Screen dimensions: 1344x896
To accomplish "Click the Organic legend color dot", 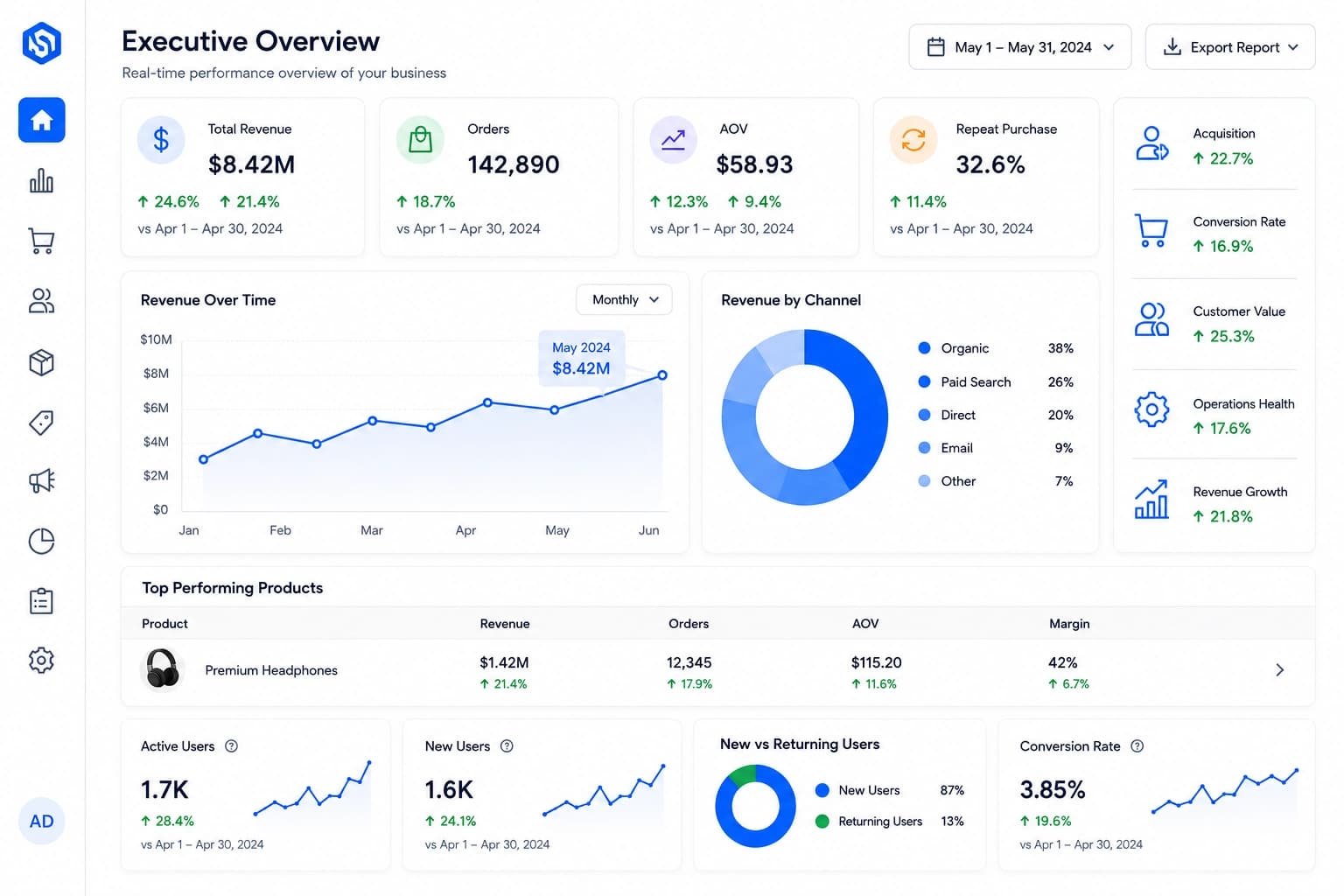I will point(924,347).
